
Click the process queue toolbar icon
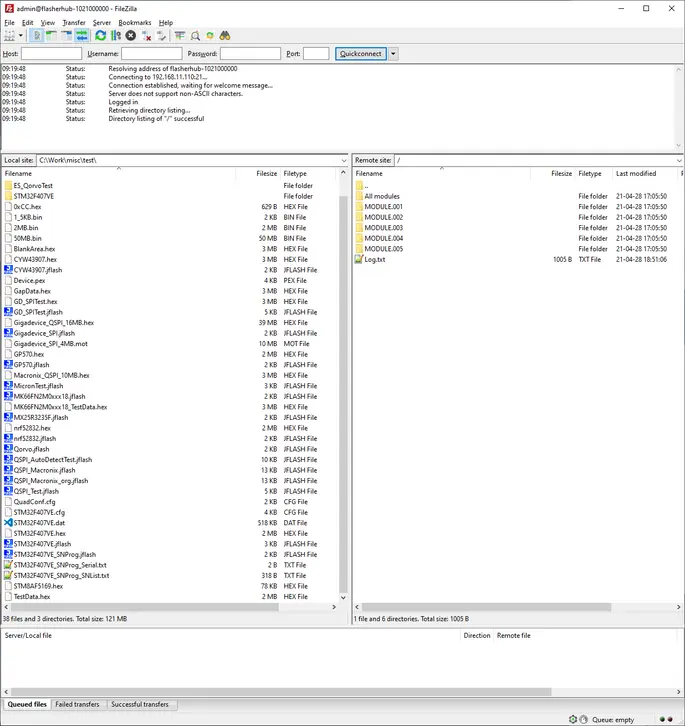click(115, 36)
